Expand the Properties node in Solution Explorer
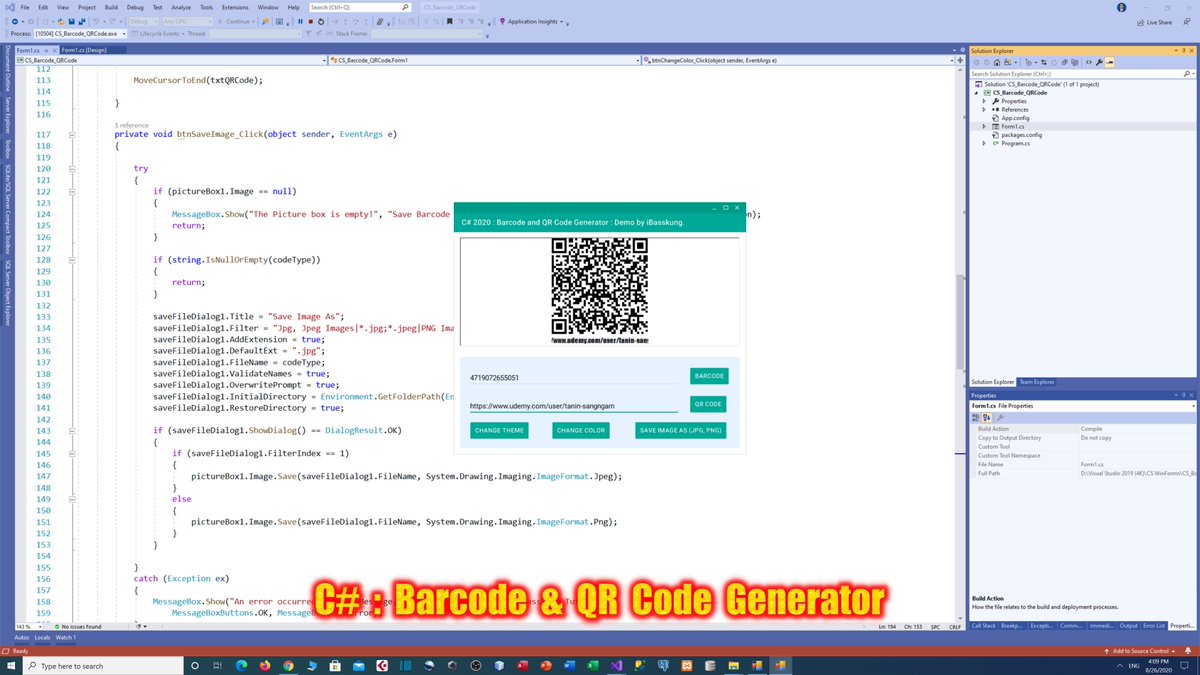This screenshot has width=1200, height=675. click(984, 101)
